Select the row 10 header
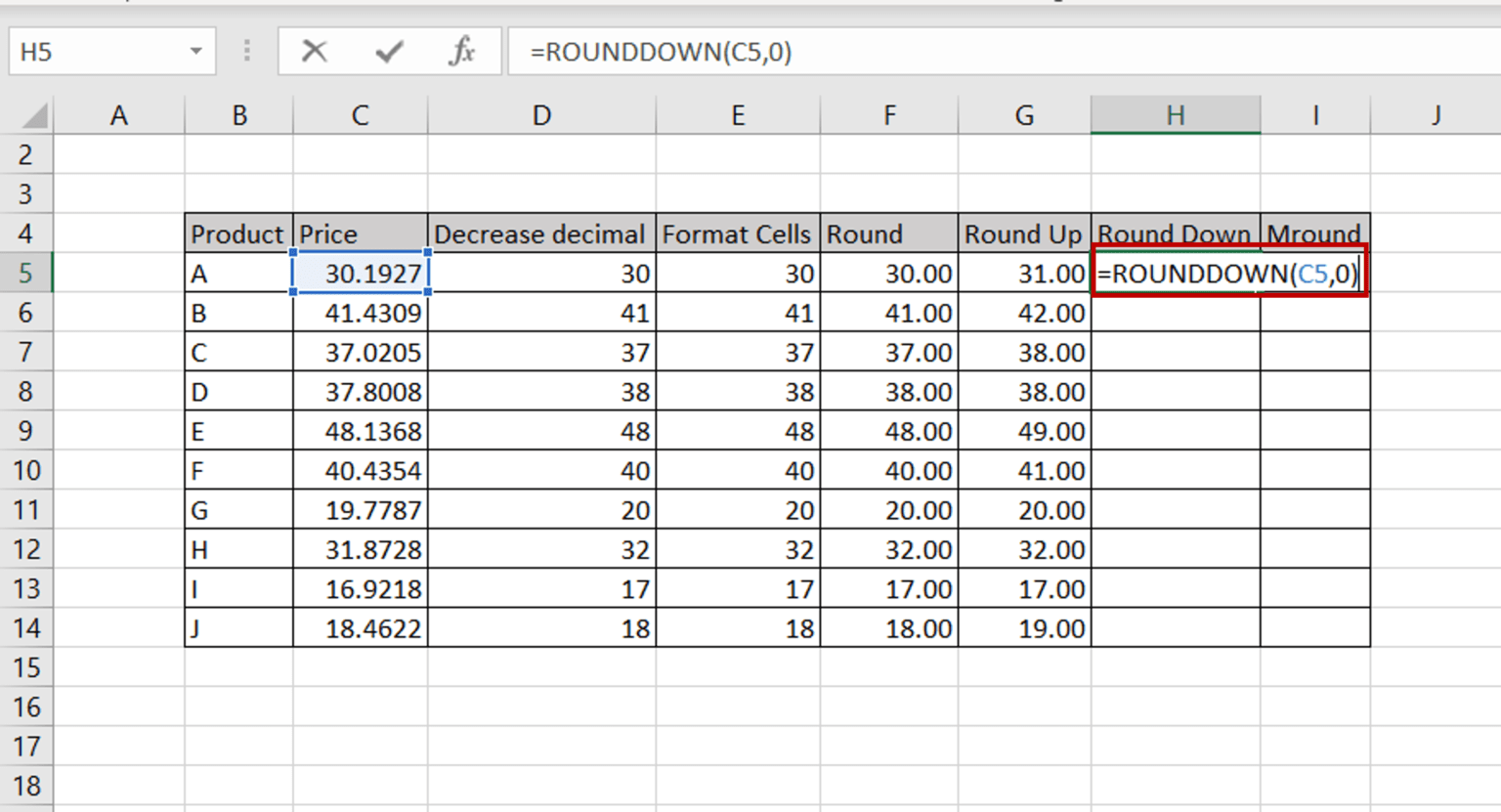The height and width of the screenshot is (812, 1501). 26,470
